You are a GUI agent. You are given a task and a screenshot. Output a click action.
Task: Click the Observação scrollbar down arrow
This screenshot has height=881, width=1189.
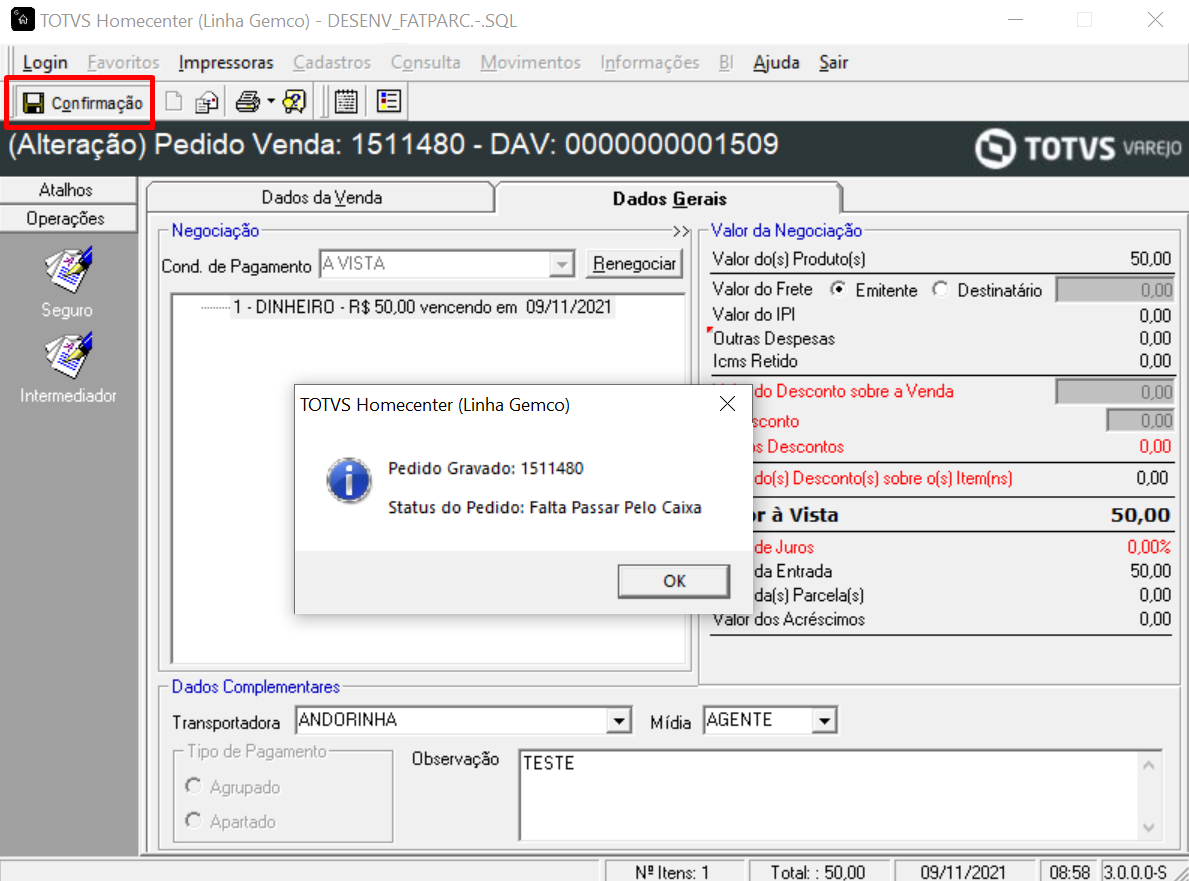point(1149,826)
